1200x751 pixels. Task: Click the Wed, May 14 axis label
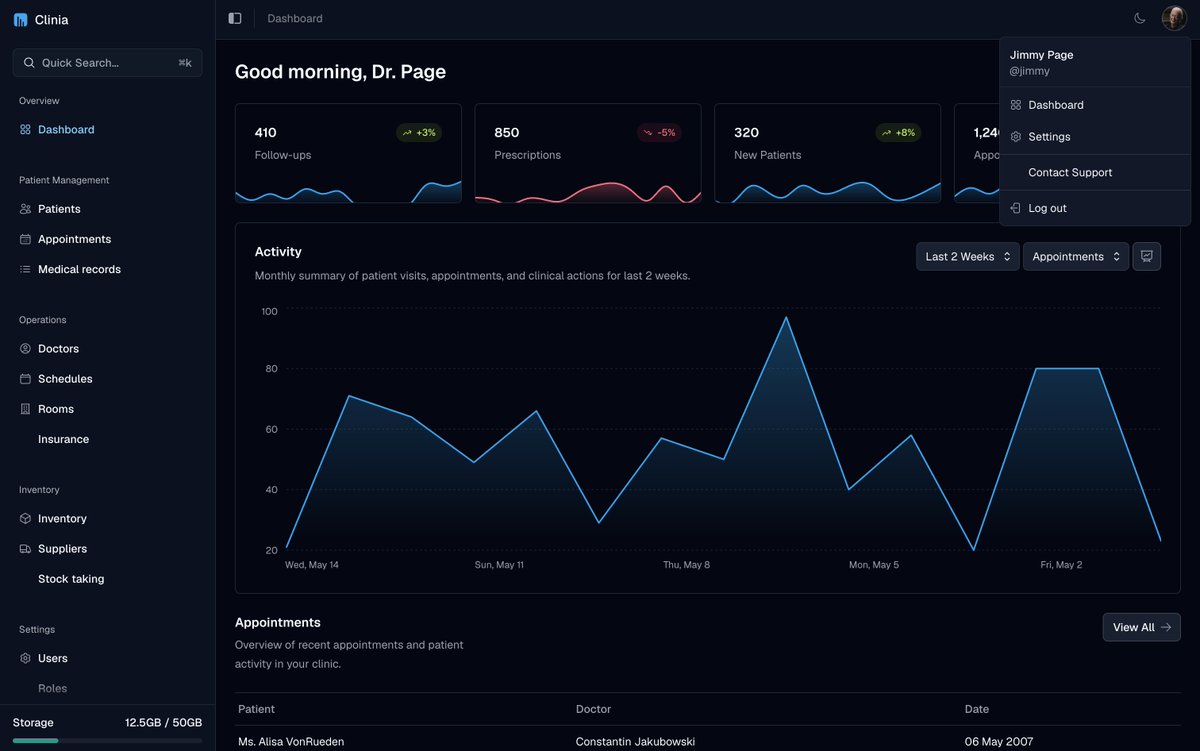312,565
